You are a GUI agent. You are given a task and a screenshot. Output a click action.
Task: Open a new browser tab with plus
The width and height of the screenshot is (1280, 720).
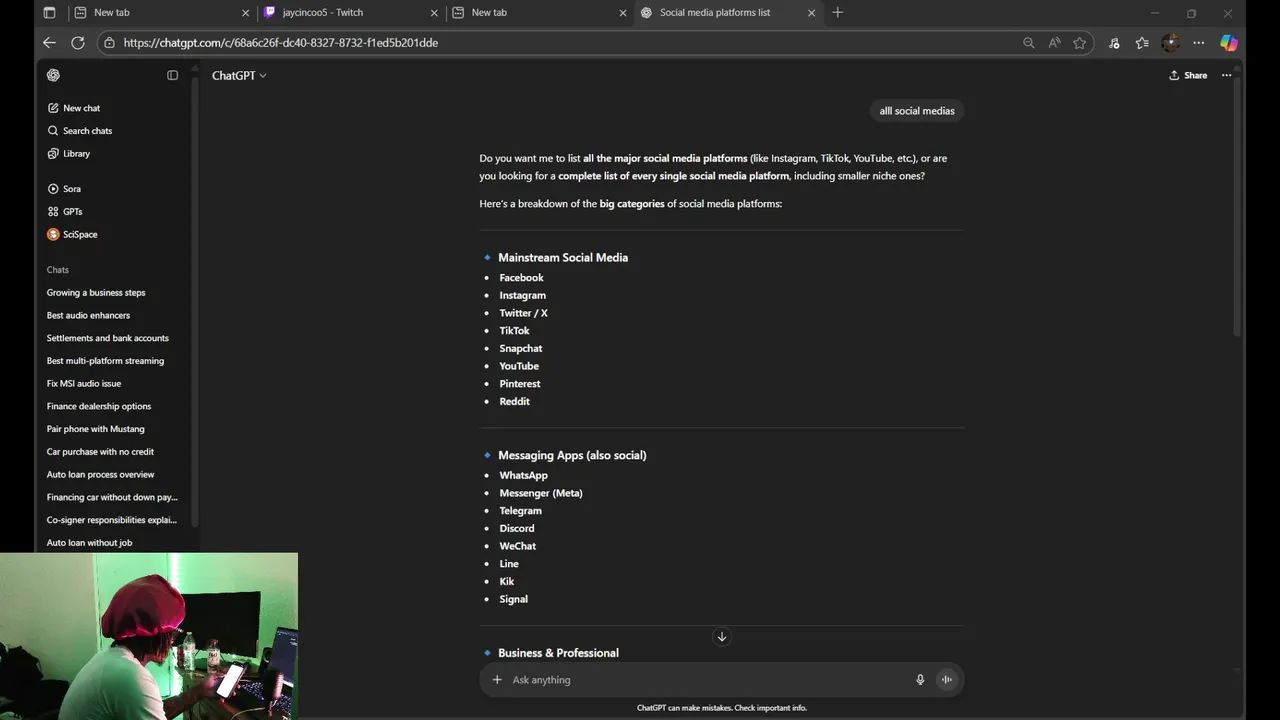coord(838,13)
